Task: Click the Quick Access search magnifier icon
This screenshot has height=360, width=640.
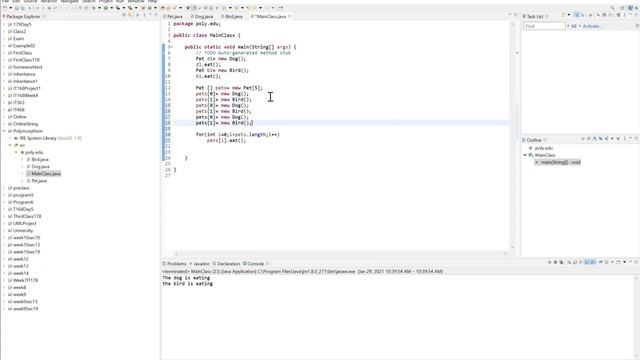Action: [x=612, y=8]
